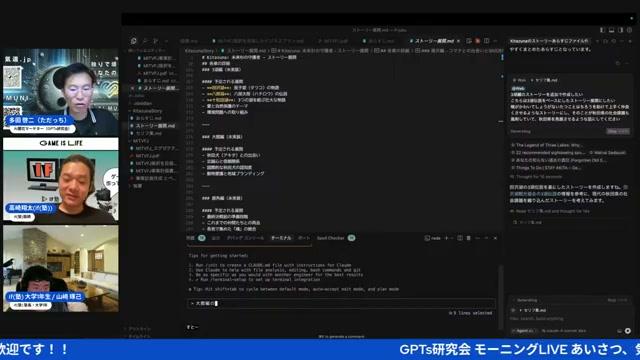Expand the 'Thought for 10 seconds' section
Image resolution: width=640 pixels, height=360 pixels.
coord(536,177)
